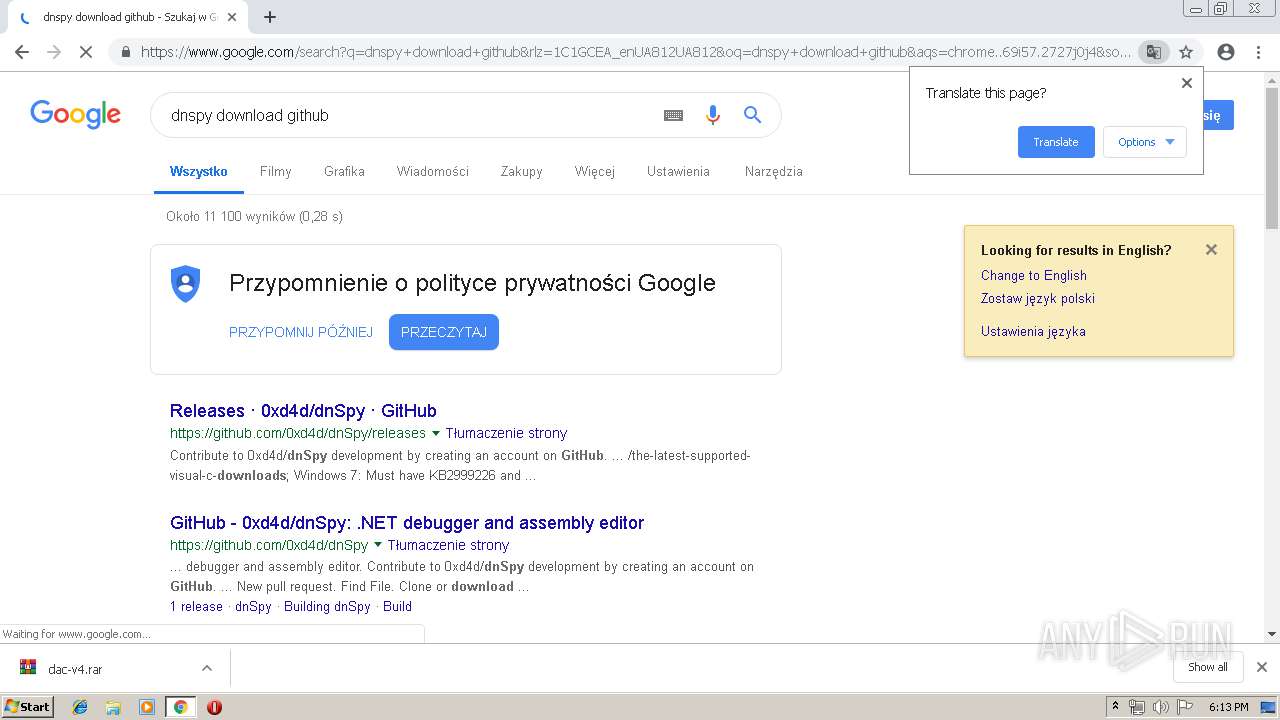Click the 1 release sitelink
The width and height of the screenshot is (1280, 720).
tap(196, 606)
